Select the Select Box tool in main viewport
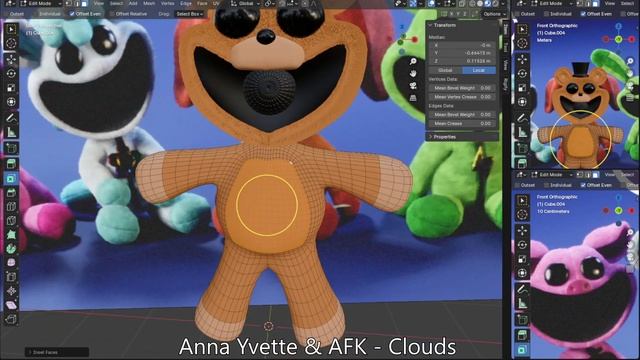Screen dimensions: 640x360 [11, 29]
